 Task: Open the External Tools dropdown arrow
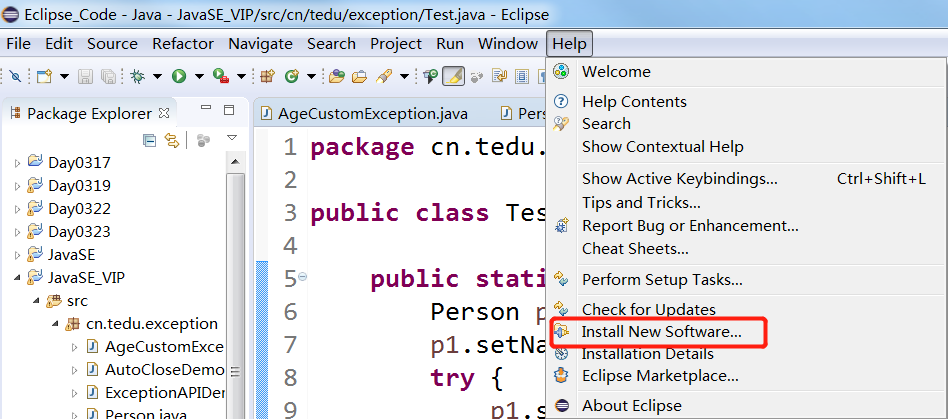pos(241,77)
